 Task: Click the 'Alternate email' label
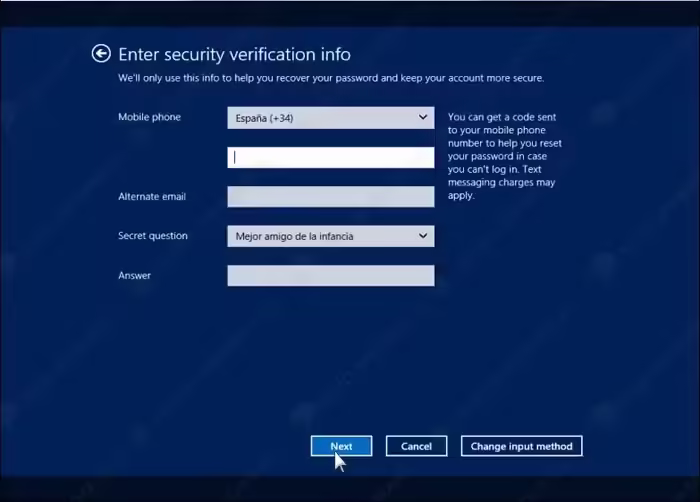click(152, 197)
